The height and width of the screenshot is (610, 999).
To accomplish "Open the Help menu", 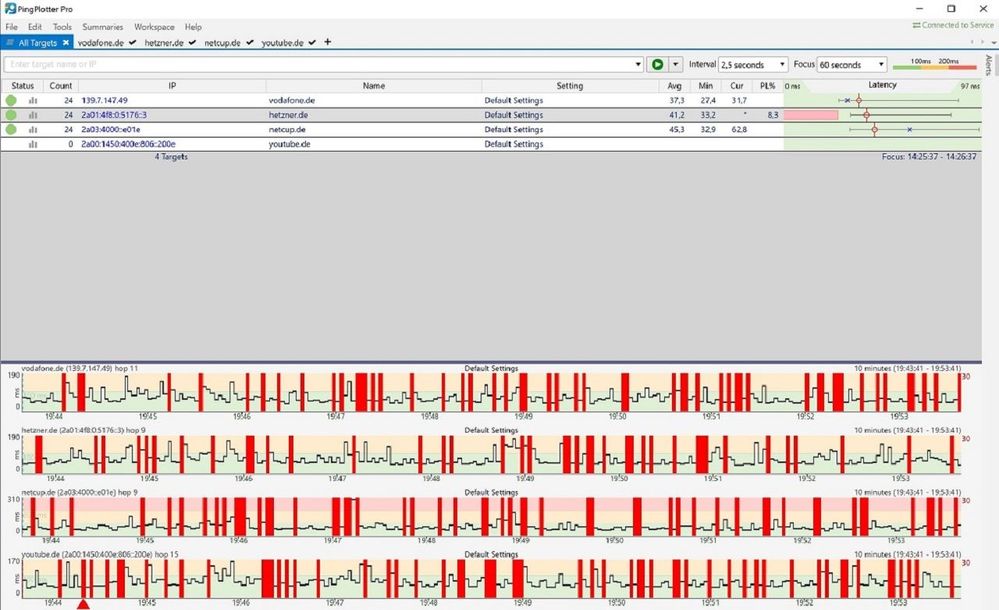I will 193,27.
